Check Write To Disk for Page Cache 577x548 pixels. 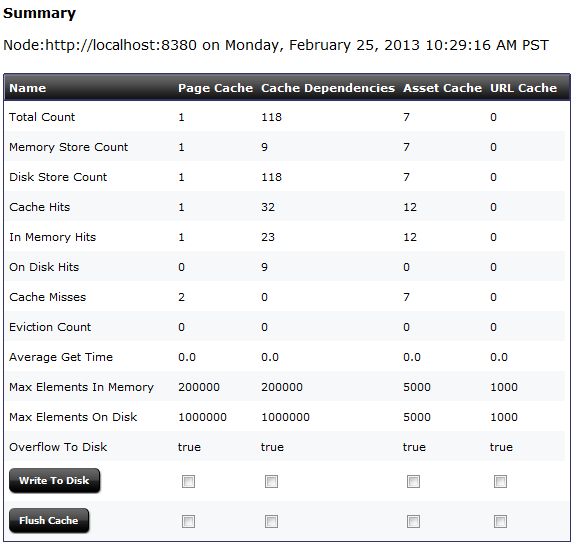coord(188,481)
